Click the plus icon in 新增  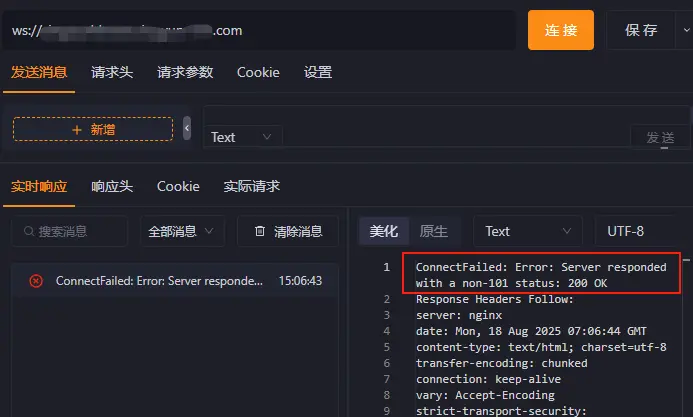click(77, 129)
